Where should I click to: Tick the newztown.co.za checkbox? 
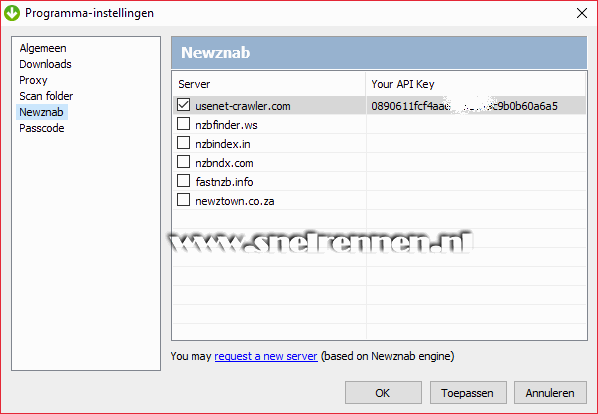183,200
